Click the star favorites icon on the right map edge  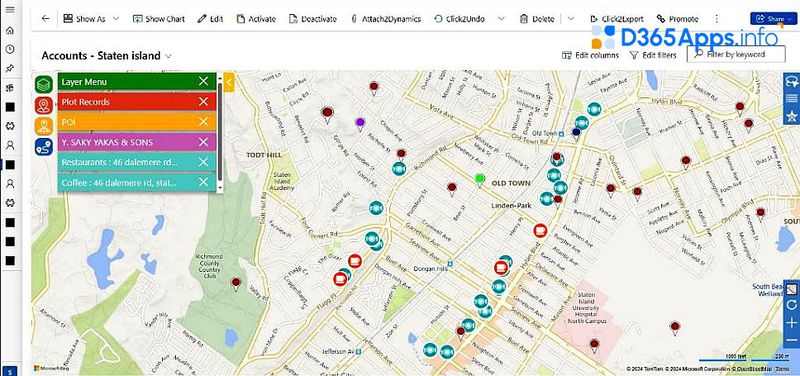coord(792,116)
